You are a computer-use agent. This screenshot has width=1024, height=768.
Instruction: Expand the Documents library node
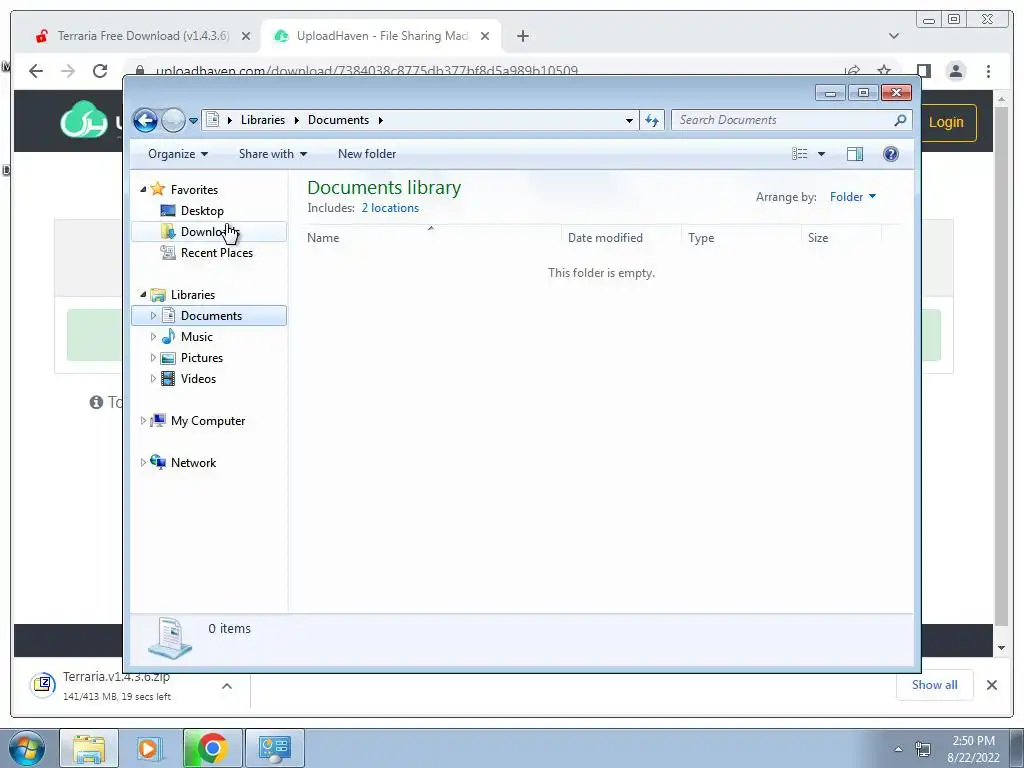(x=153, y=316)
